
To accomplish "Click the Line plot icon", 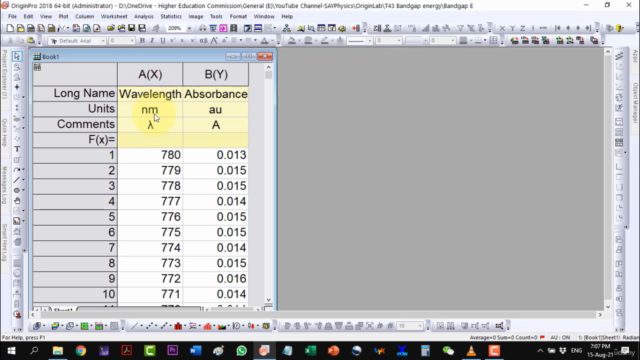I will tap(134, 326).
